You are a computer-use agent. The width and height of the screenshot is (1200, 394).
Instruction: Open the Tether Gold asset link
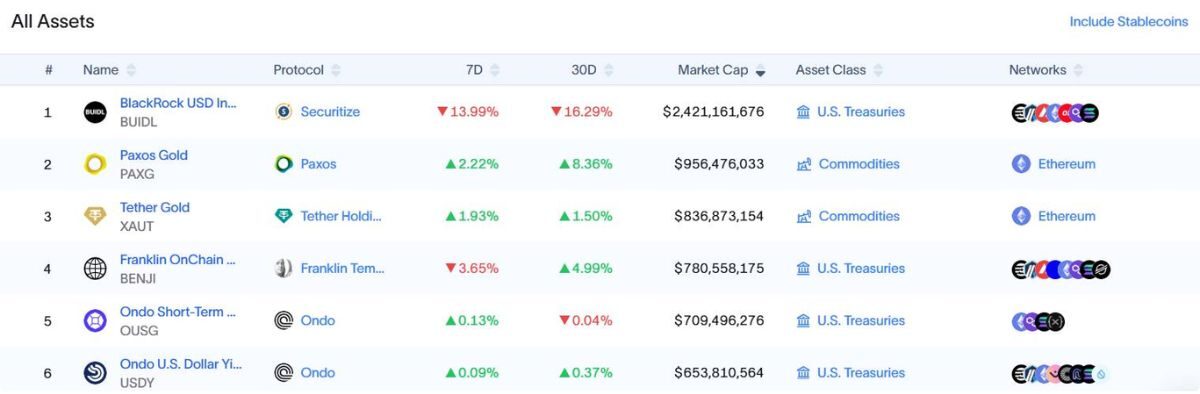[155, 207]
